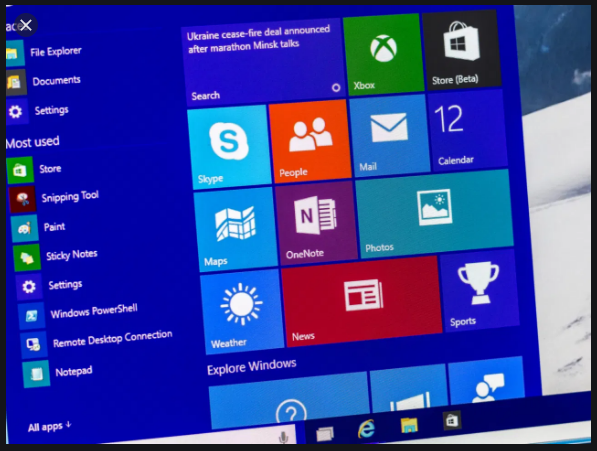Screen dimensions: 597x451
Task: Click the microphone in the taskbar search box
Action: [283, 437]
